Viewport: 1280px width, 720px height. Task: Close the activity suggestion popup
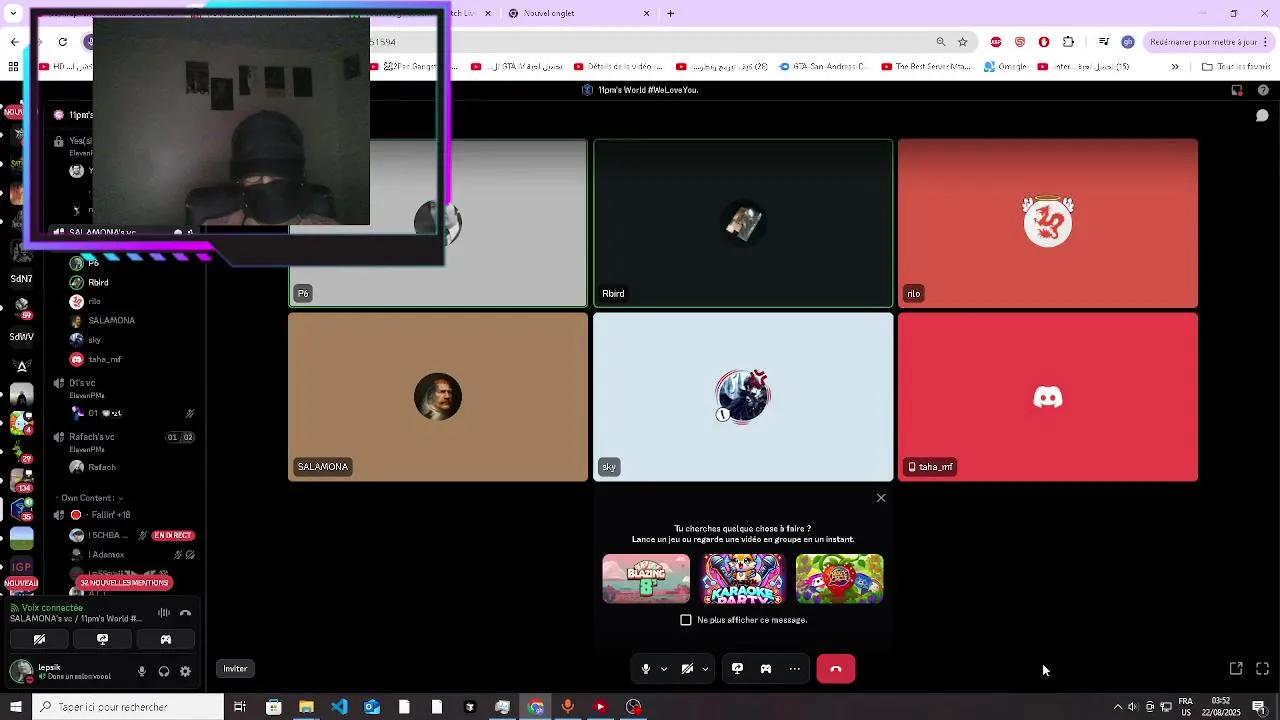(x=881, y=498)
